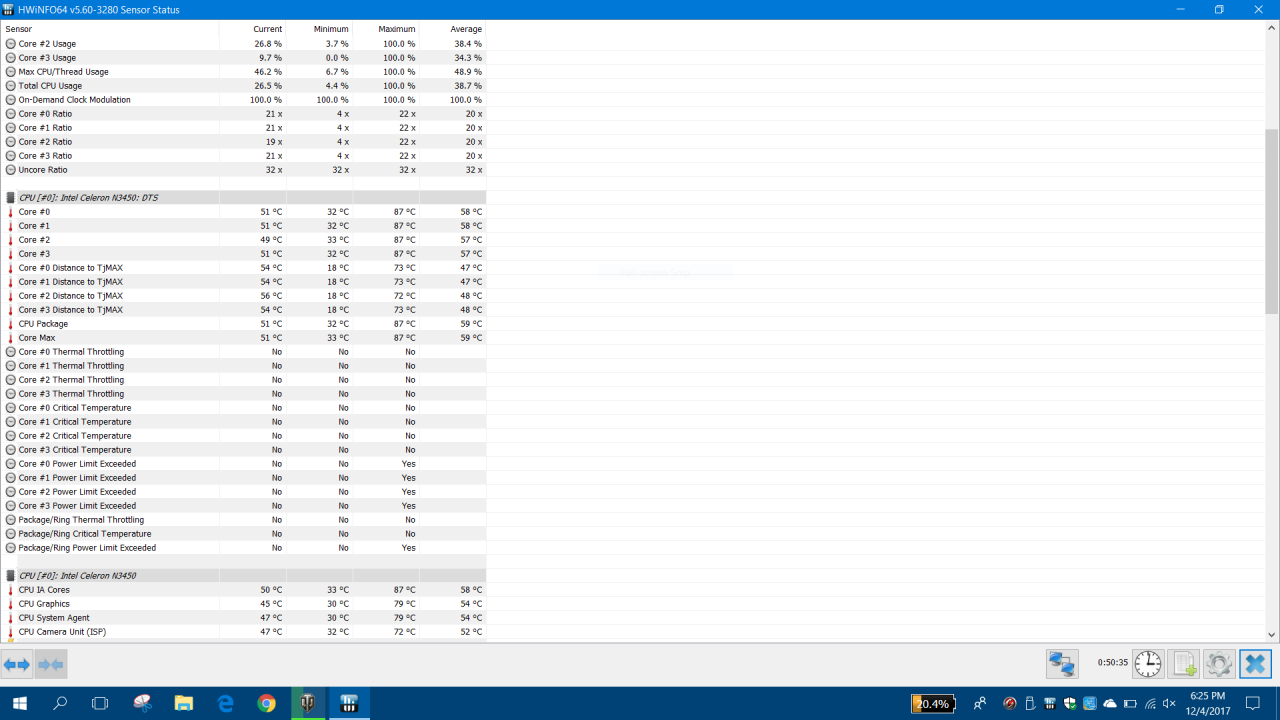Open the Windows Start menu

click(19, 703)
